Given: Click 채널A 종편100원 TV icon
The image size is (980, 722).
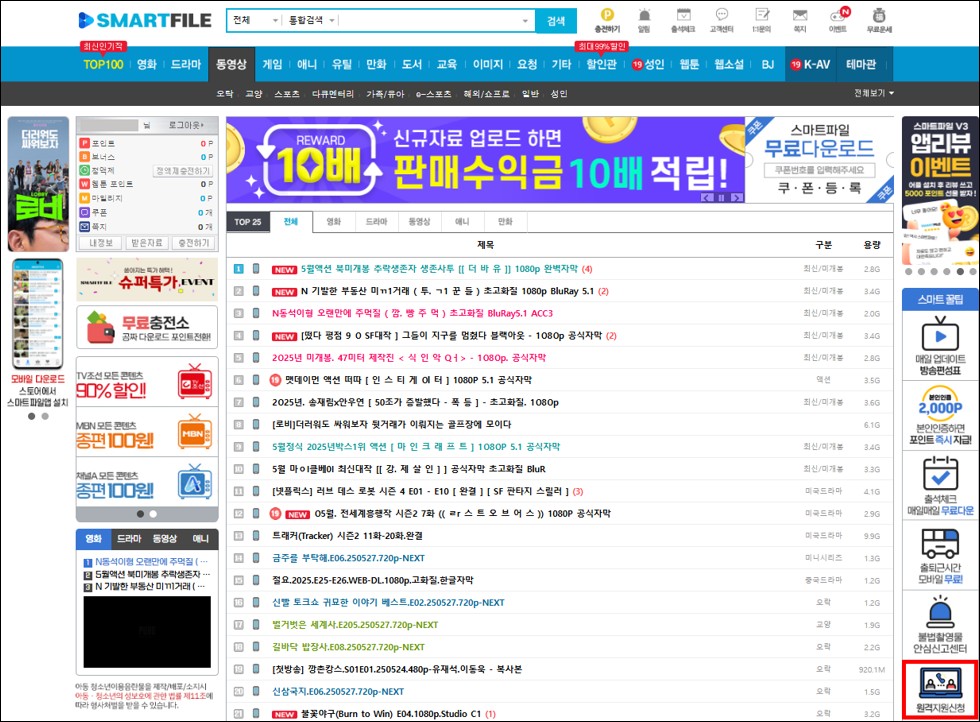Looking at the screenshot, I should pyautogui.click(x=195, y=481).
